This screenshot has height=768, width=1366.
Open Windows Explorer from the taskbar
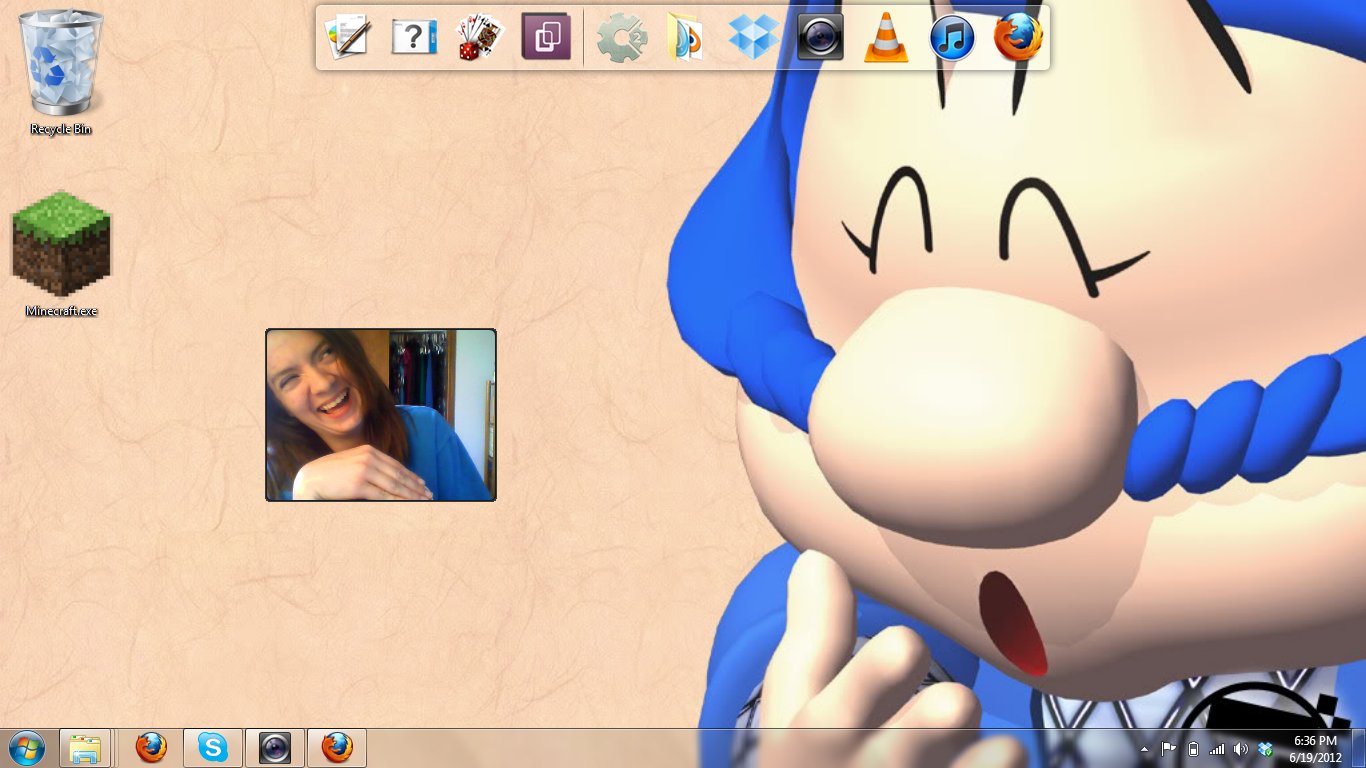[85, 748]
